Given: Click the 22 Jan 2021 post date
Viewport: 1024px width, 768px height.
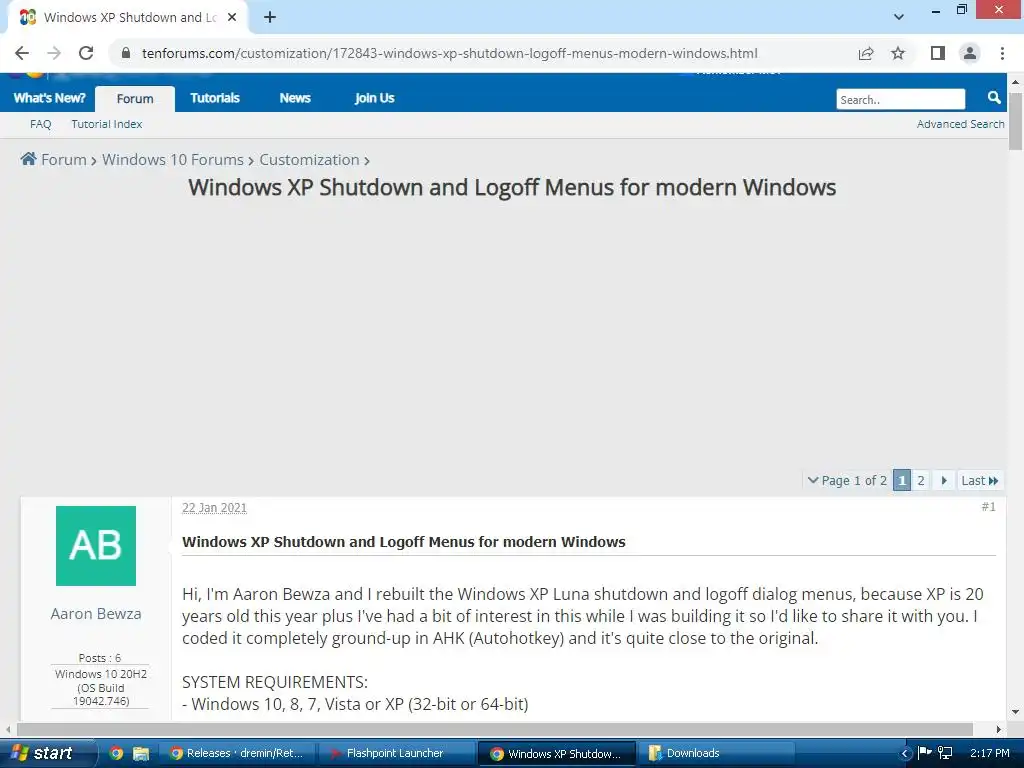Looking at the screenshot, I should tap(214, 507).
